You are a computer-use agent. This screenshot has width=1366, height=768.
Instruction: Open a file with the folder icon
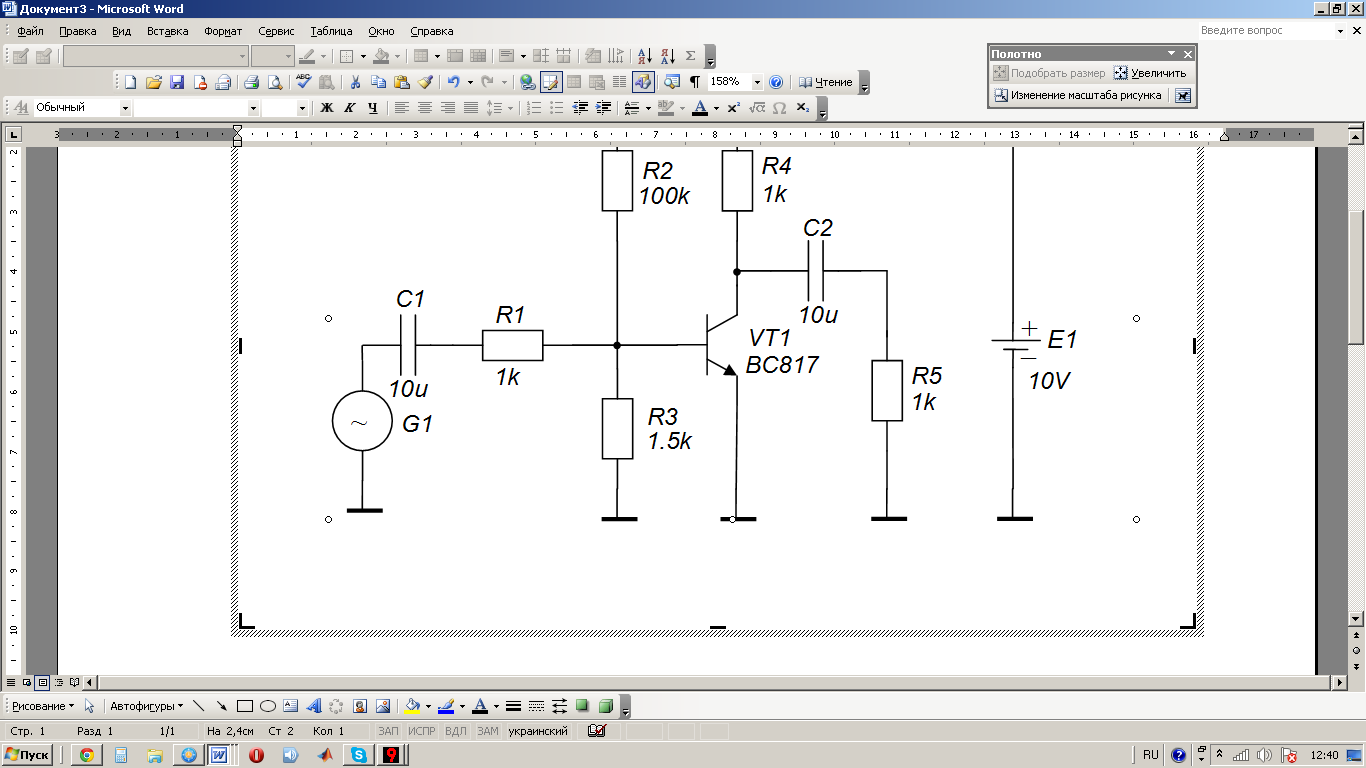click(153, 82)
